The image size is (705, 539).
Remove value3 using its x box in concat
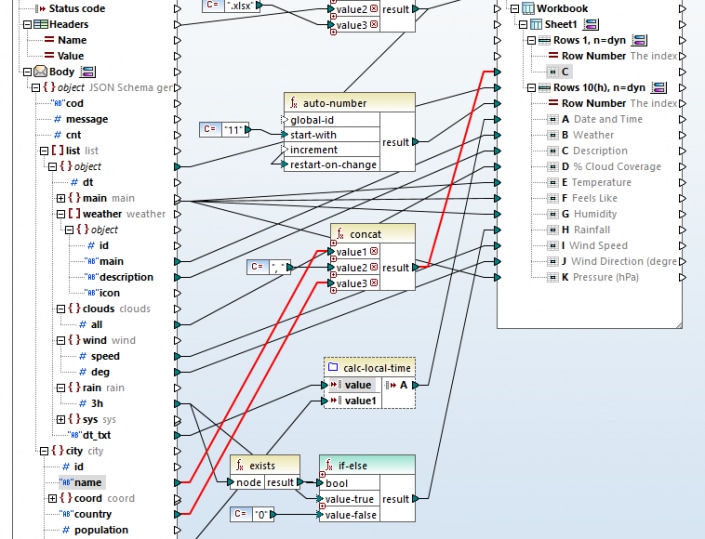point(374,283)
